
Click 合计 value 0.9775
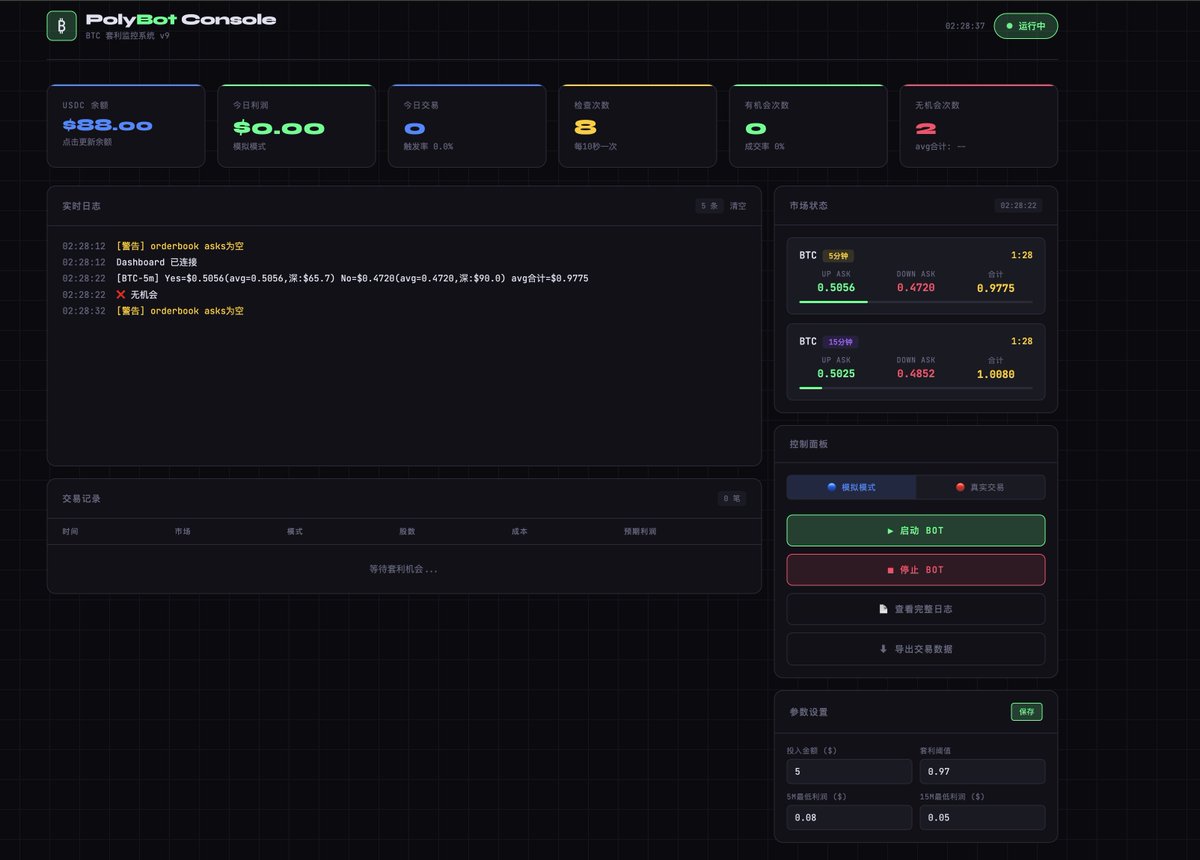click(x=996, y=288)
